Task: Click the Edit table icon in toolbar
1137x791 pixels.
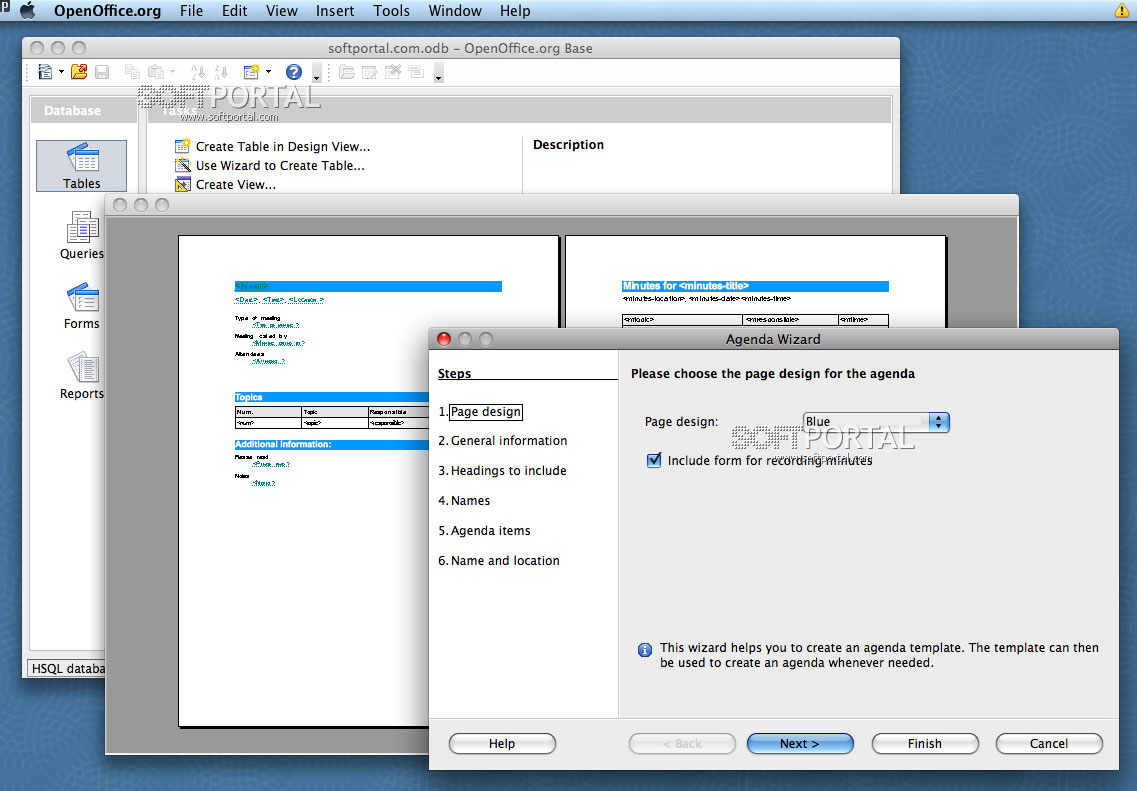Action: tap(370, 72)
